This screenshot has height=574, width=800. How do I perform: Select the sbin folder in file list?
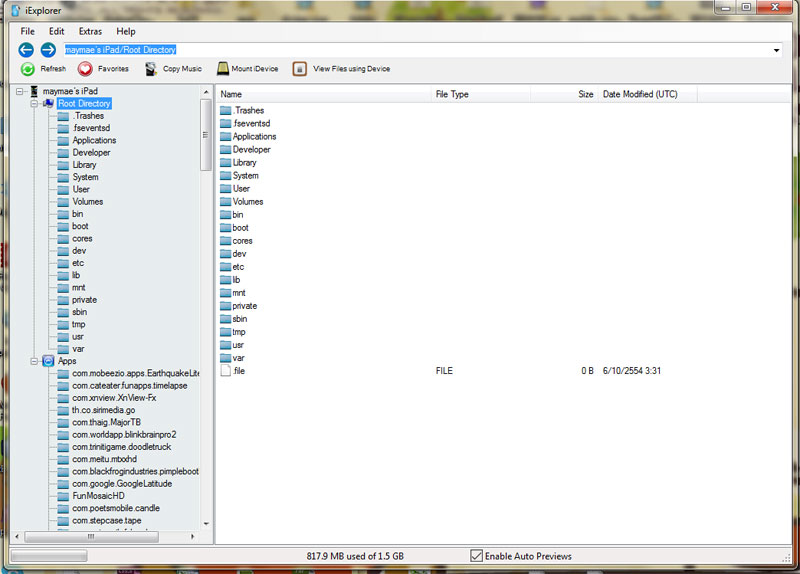point(240,319)
